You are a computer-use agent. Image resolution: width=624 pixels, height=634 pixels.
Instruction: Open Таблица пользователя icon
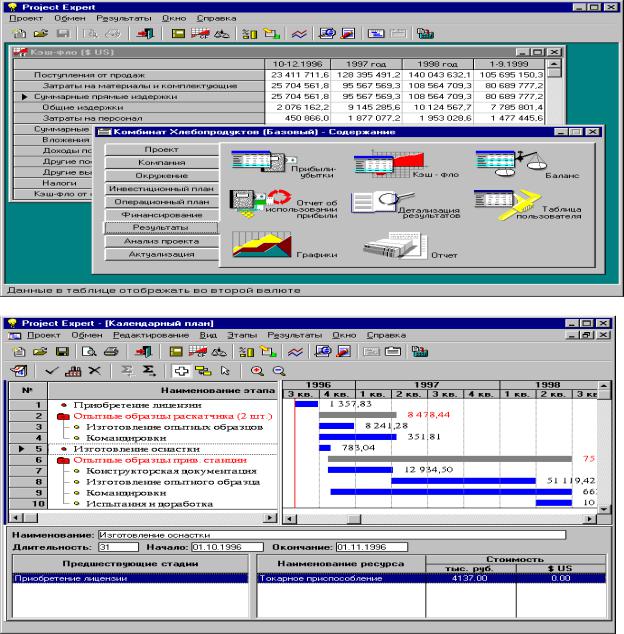pos(507,204)
